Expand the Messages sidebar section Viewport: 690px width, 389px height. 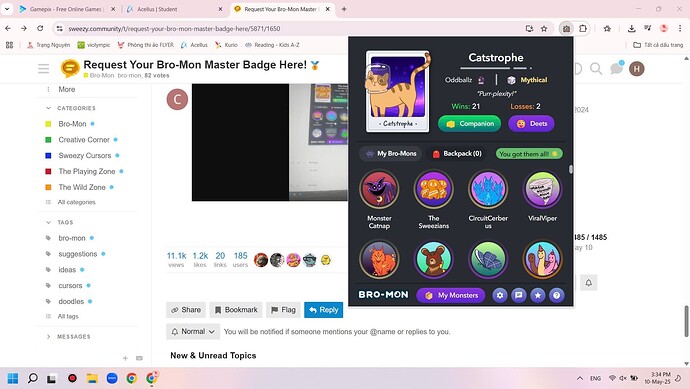(48, 337)
